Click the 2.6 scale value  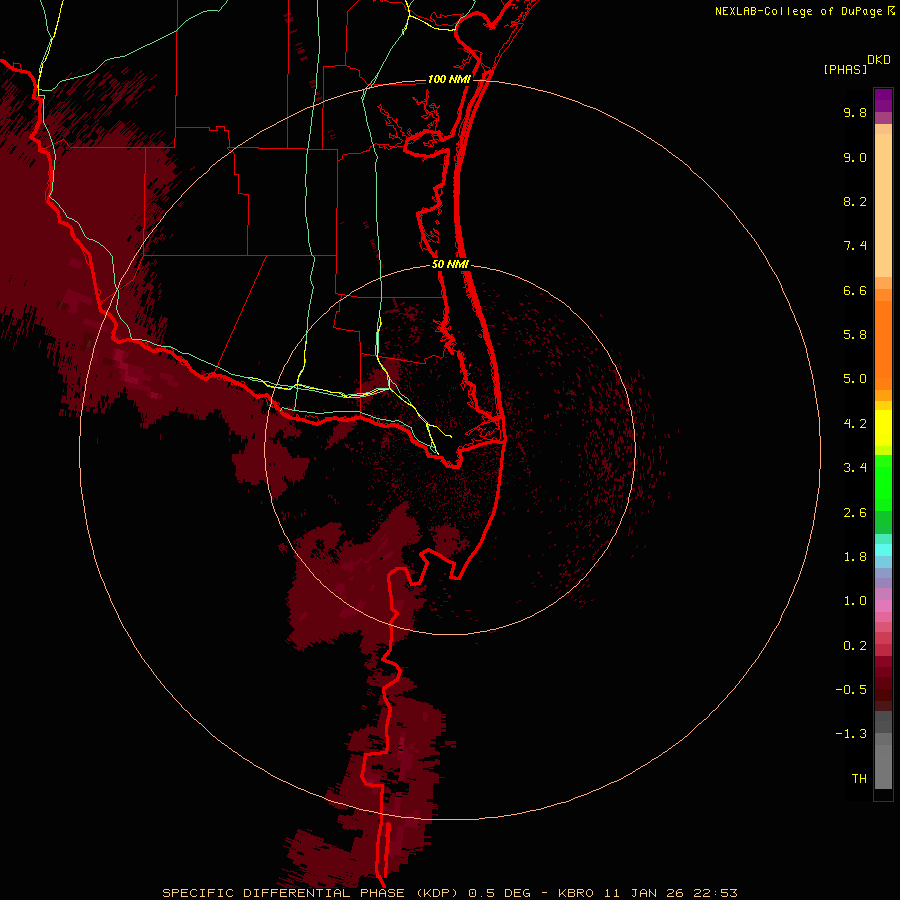point(855,512)
